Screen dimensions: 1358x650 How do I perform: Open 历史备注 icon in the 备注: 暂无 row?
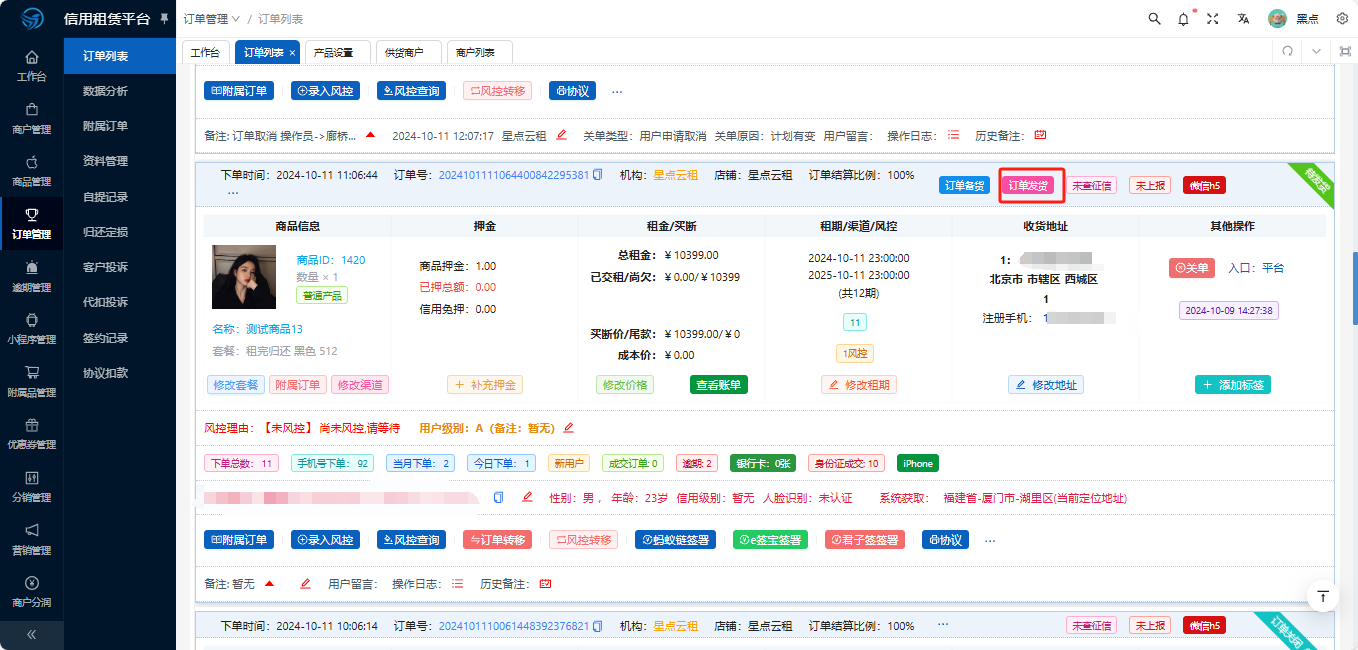(546, 584)
